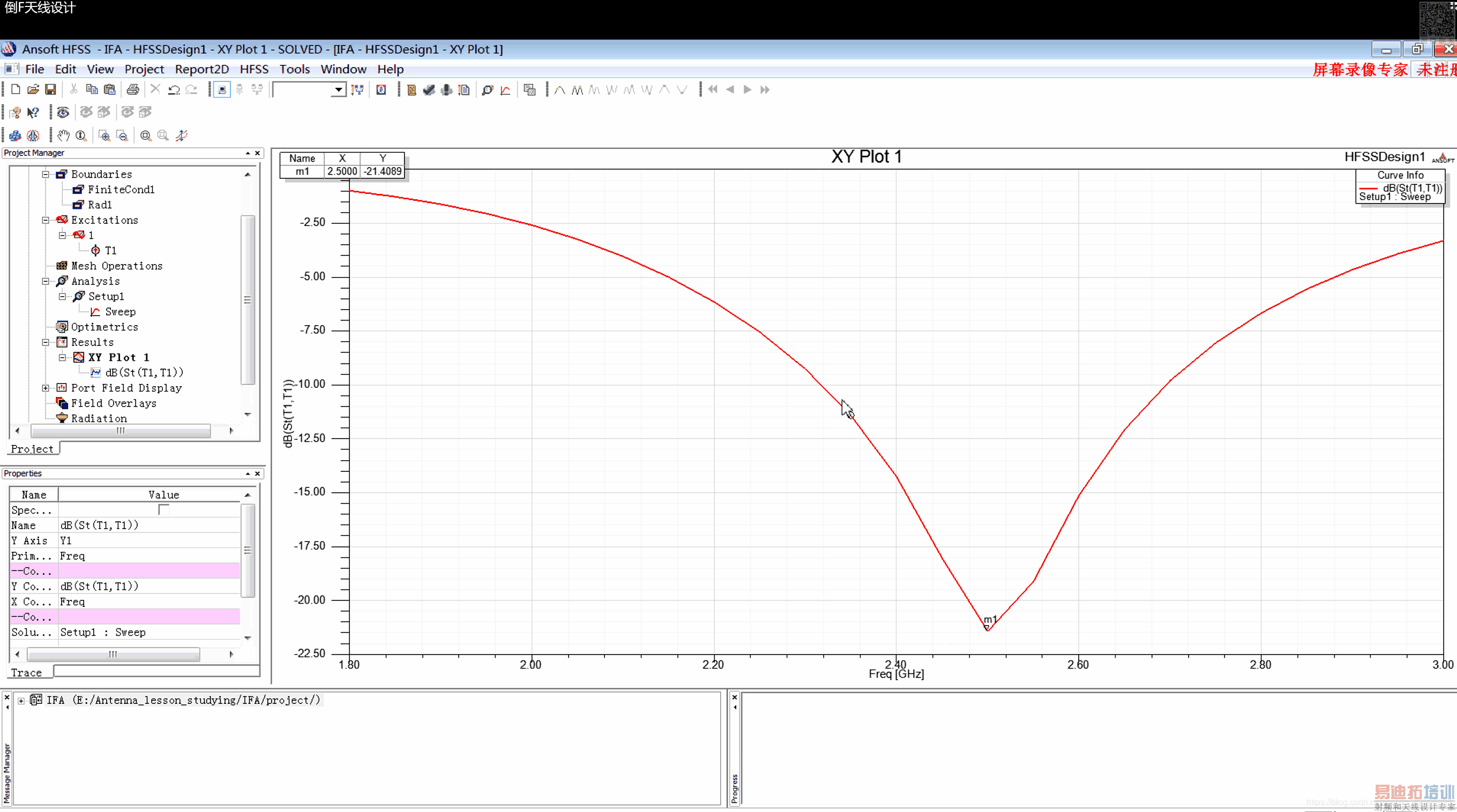Click the Fit All zoom icon
This screenshot has height=812, width=1457.
145,136
